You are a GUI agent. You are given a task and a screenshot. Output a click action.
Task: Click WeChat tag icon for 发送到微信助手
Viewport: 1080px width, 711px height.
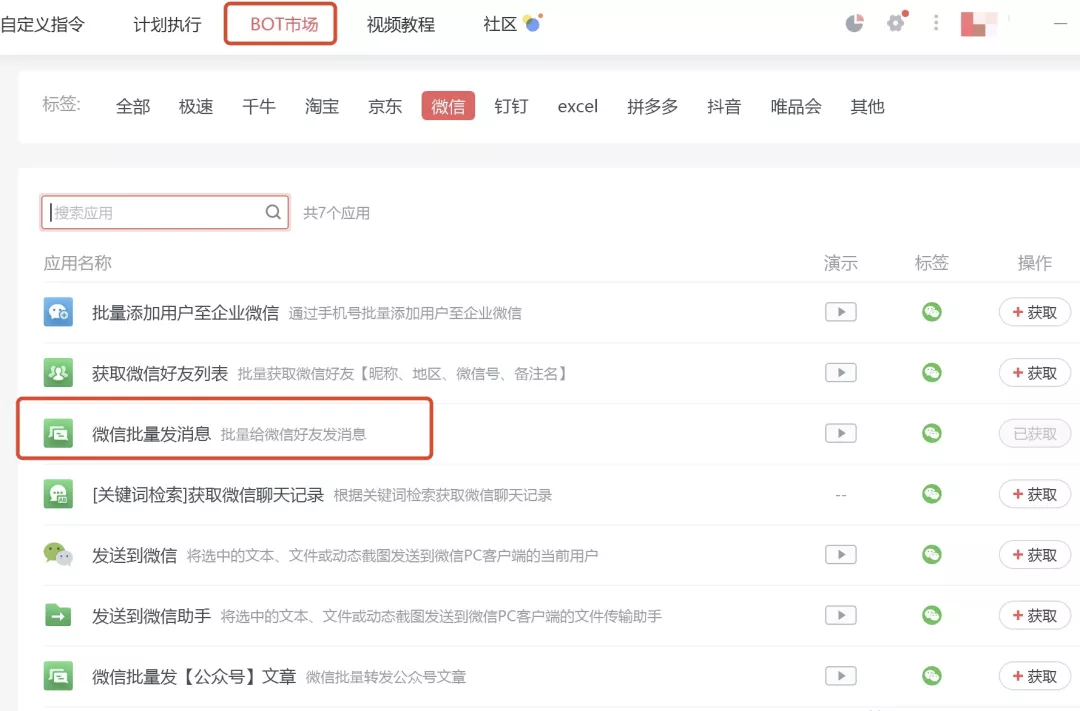[x=931, y=615]
